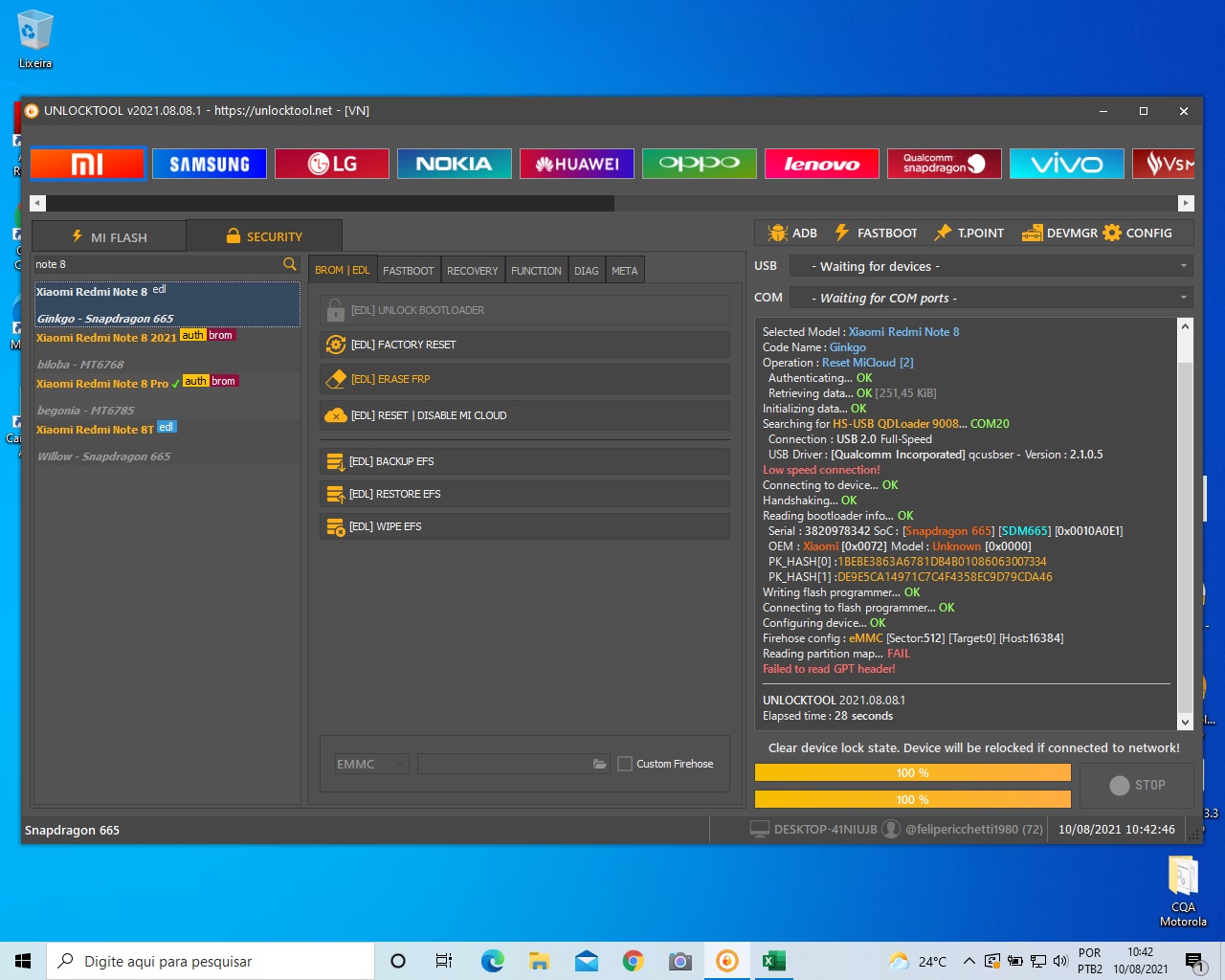Click [EDL] FACTORY RESET button
The width and height of the screenshot is (1225, 980).
(524, 345)
